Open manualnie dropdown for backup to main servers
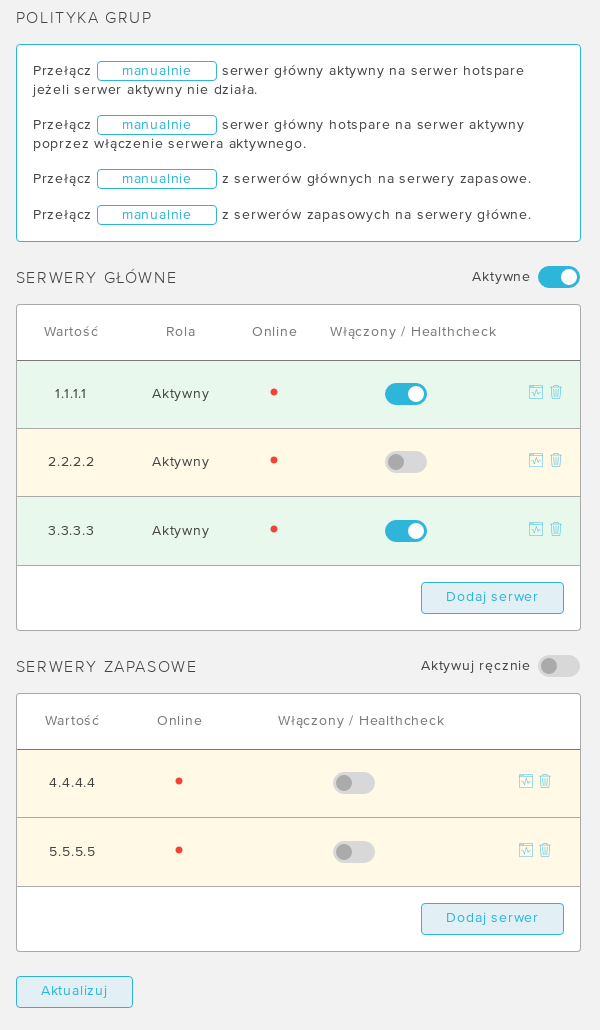600x1030 pixels. 156,215
